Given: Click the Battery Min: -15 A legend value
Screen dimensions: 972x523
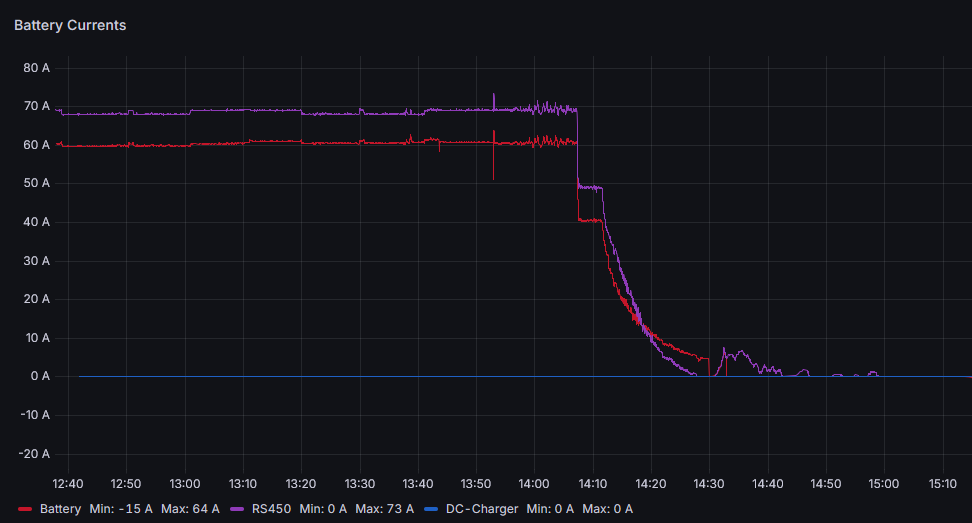Looking at the screenshot, I should [x=120, y=509].
